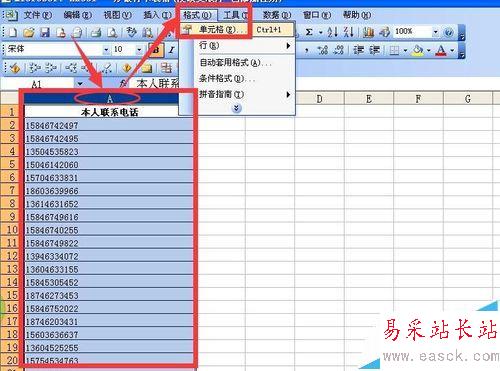Create a new blank workbook
Viewport: 500px width, 371px height.
point(13,32)
